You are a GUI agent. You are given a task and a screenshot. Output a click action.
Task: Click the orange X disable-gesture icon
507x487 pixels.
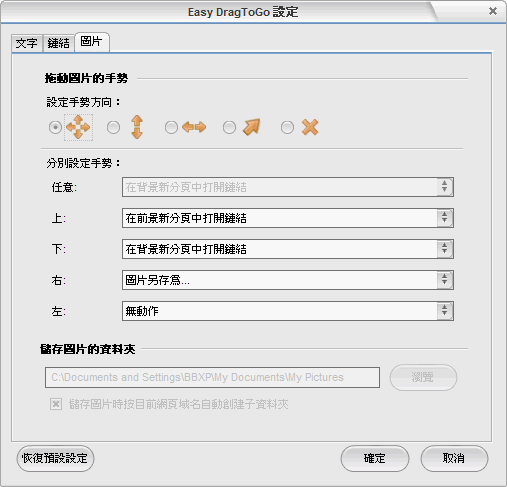(x=310, y=127)
